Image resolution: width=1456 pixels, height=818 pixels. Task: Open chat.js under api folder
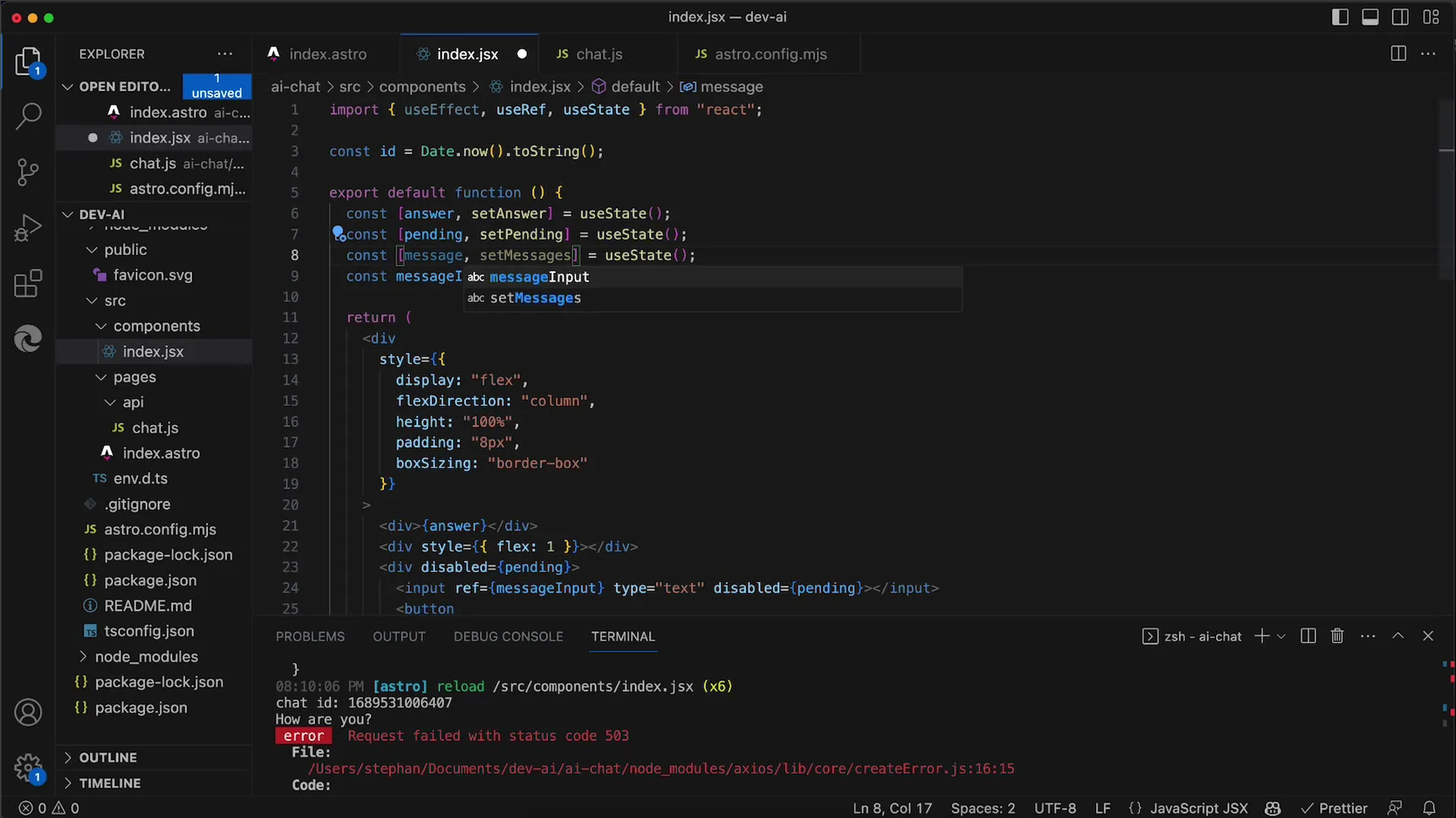[155, 428]
